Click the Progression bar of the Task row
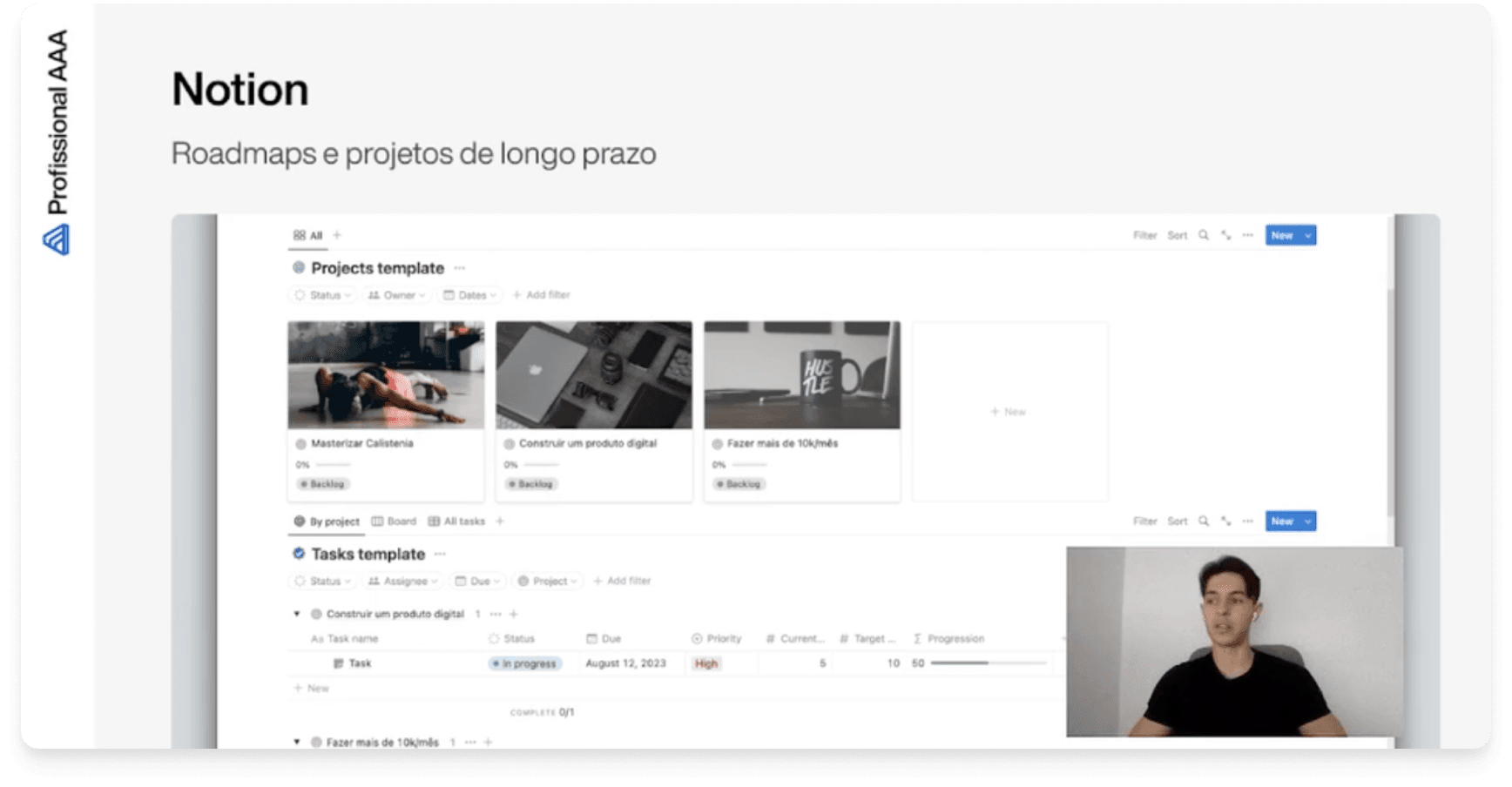This screenshot has width=1512, height=787. [x=988, y=663]
